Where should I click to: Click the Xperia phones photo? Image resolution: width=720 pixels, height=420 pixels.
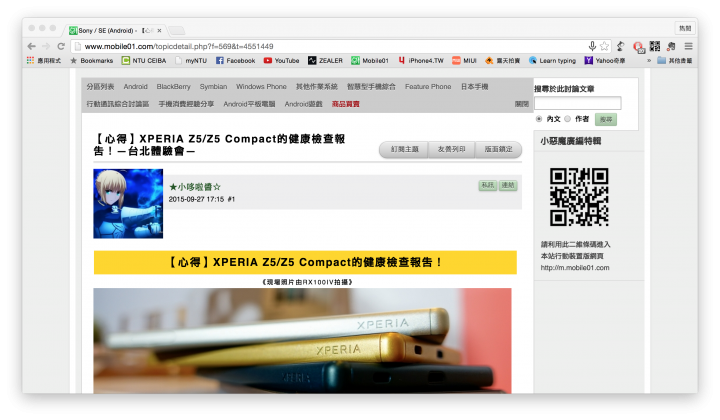302,341
